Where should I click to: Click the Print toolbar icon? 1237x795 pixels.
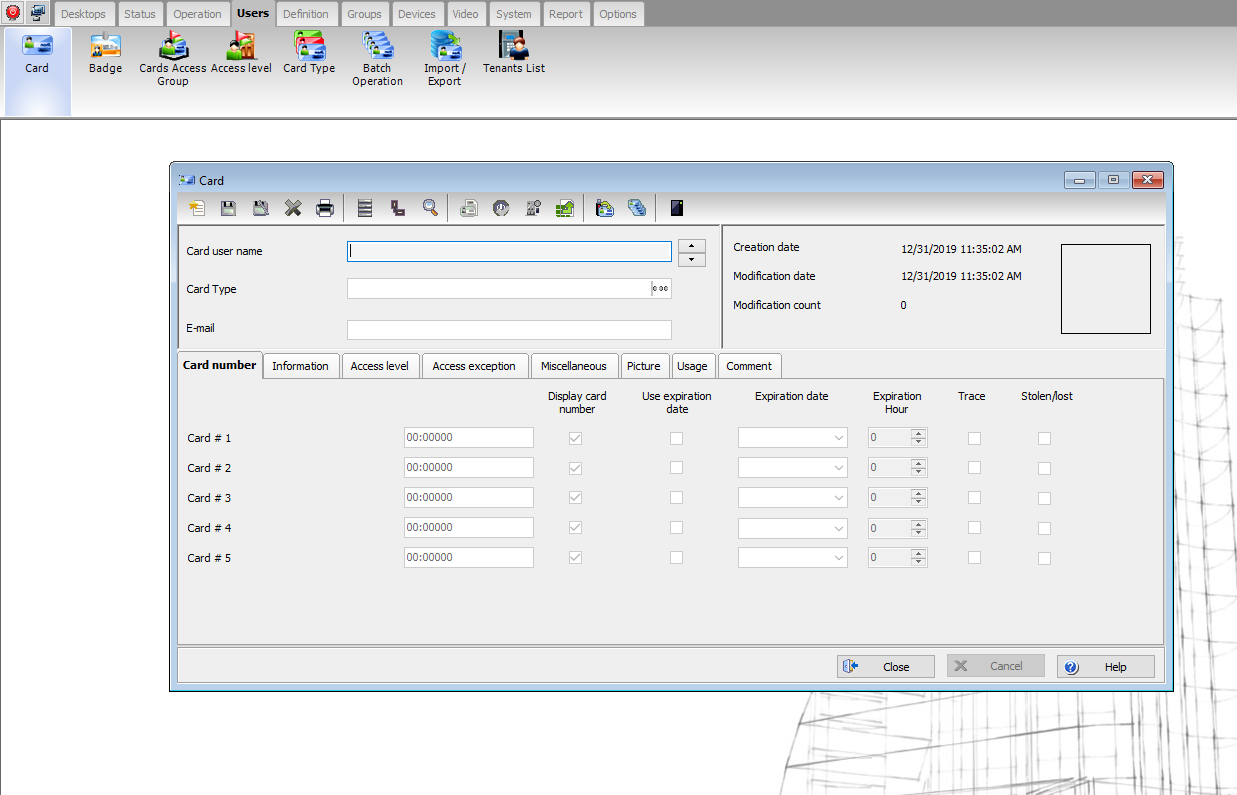(325, 208)
